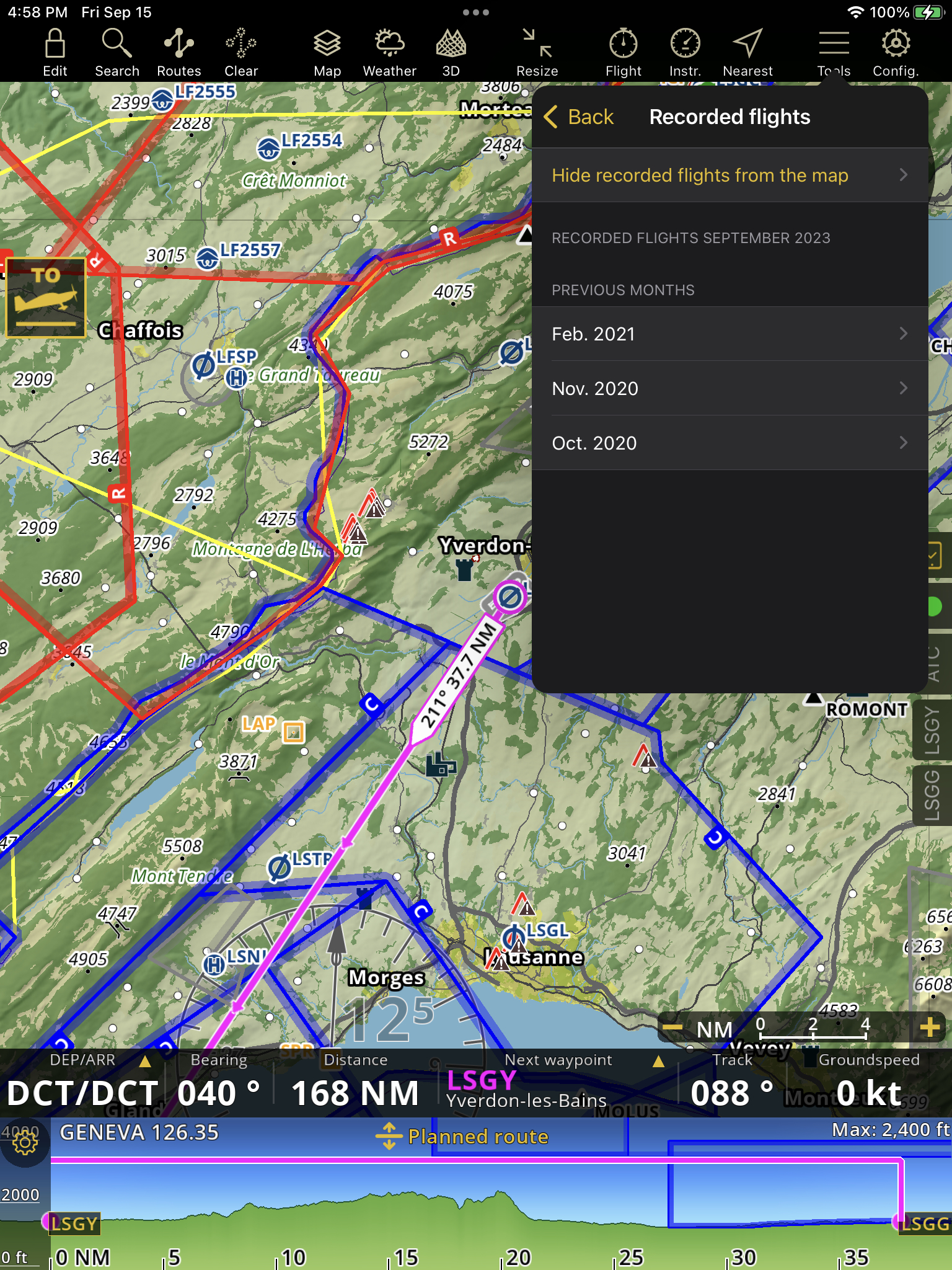952x1270 pixels.
Task: Show the Weather options
Action: 389,53
